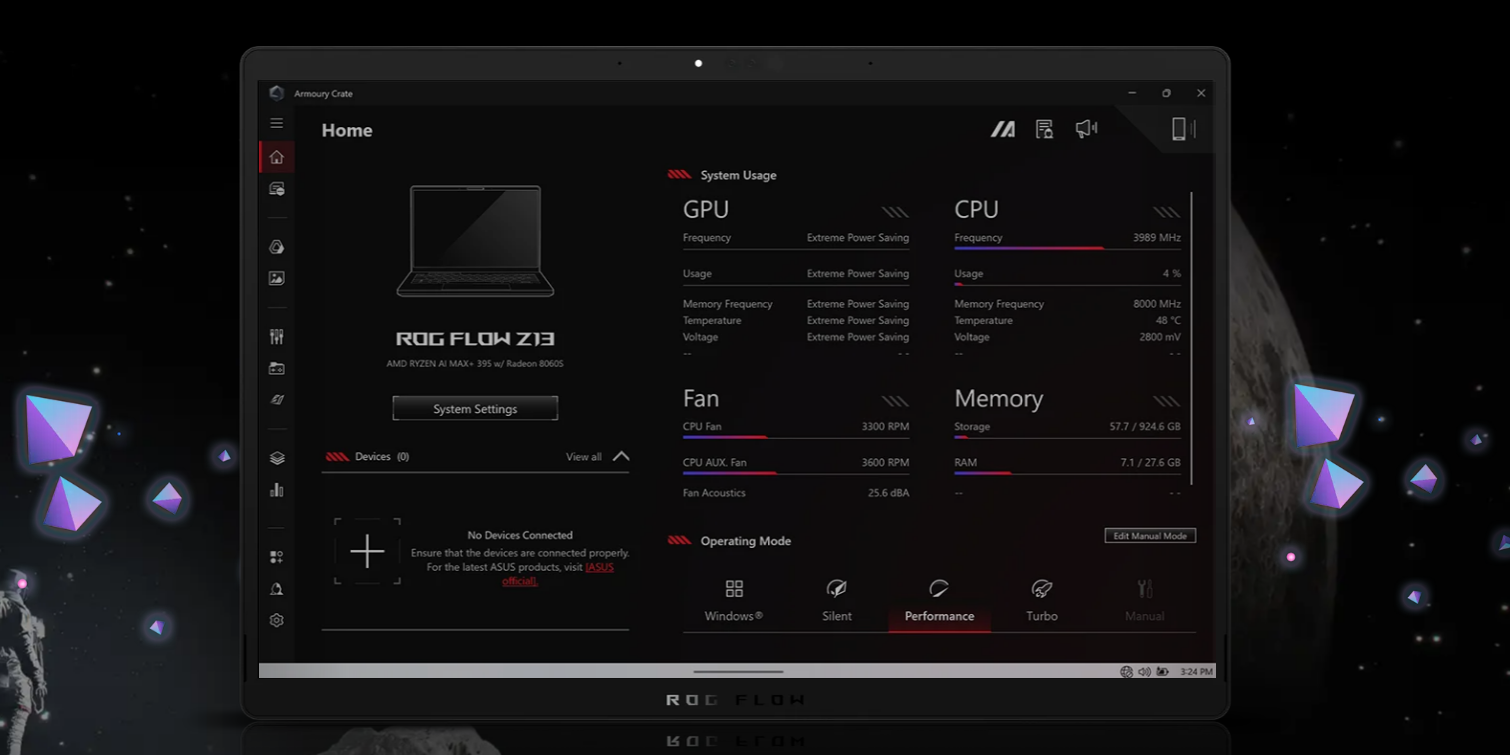Go to Home via sidebar house icon
Image resolution: width=1510 pixels, height=755 pixels.
[277, 157]
